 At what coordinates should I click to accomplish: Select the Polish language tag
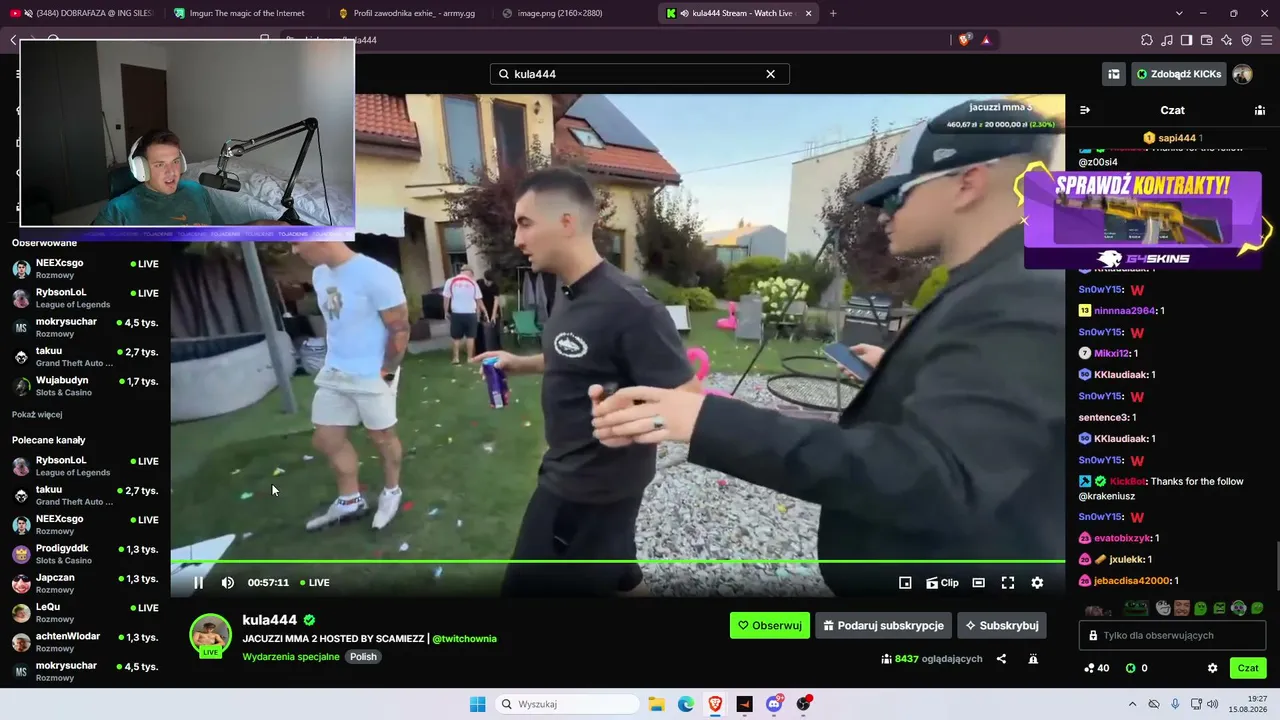(x=363, y=657)
